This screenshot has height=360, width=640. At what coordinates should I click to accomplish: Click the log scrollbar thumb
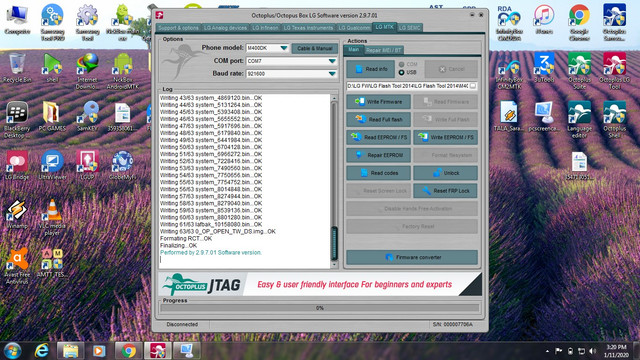pyautogui.click(x=334, y=243)
